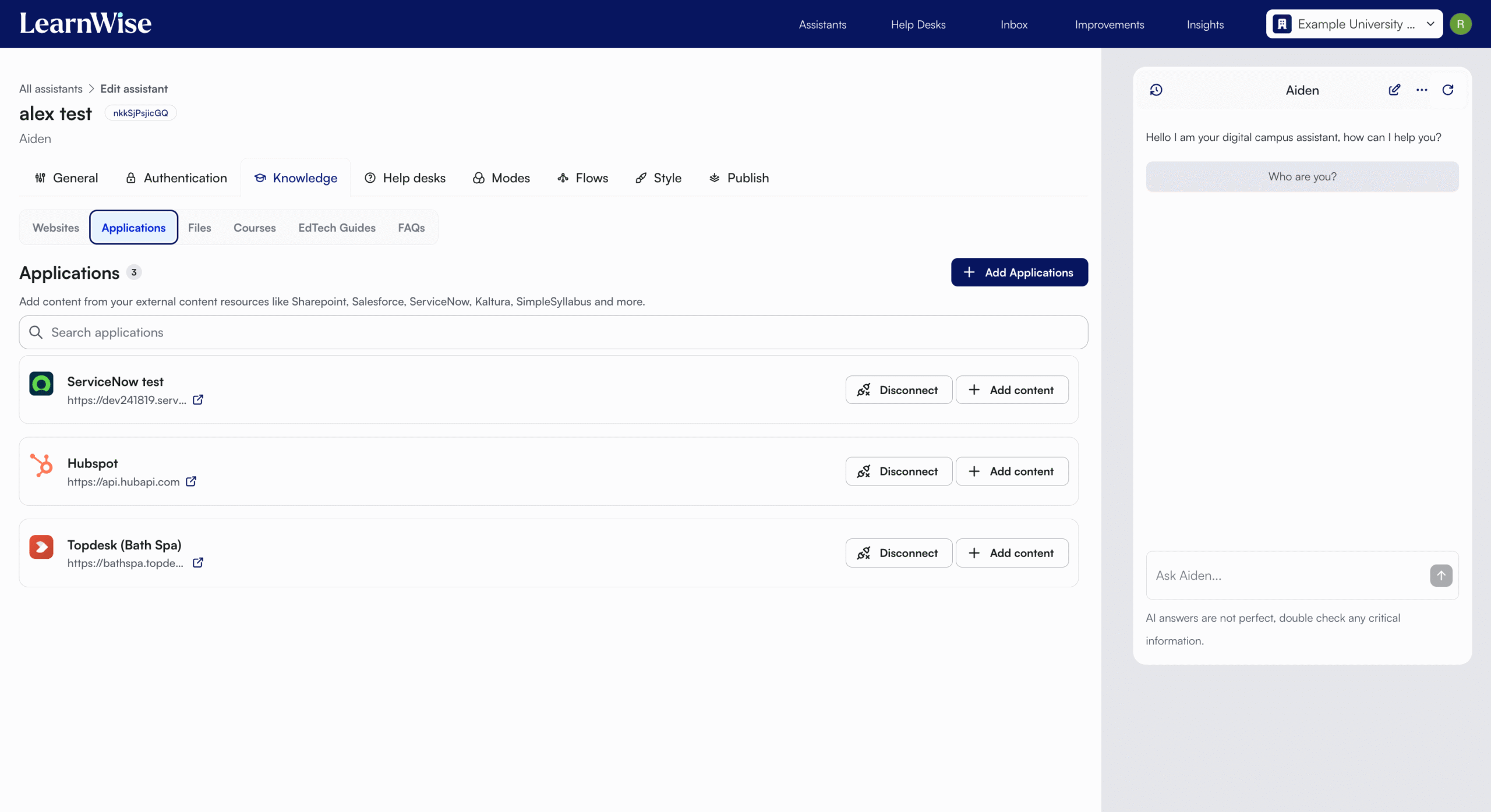Open the three-dot menu in the Aiden panel
Screen dimensions: 1491x812
pyautogui.click(x=1421, y=90)
